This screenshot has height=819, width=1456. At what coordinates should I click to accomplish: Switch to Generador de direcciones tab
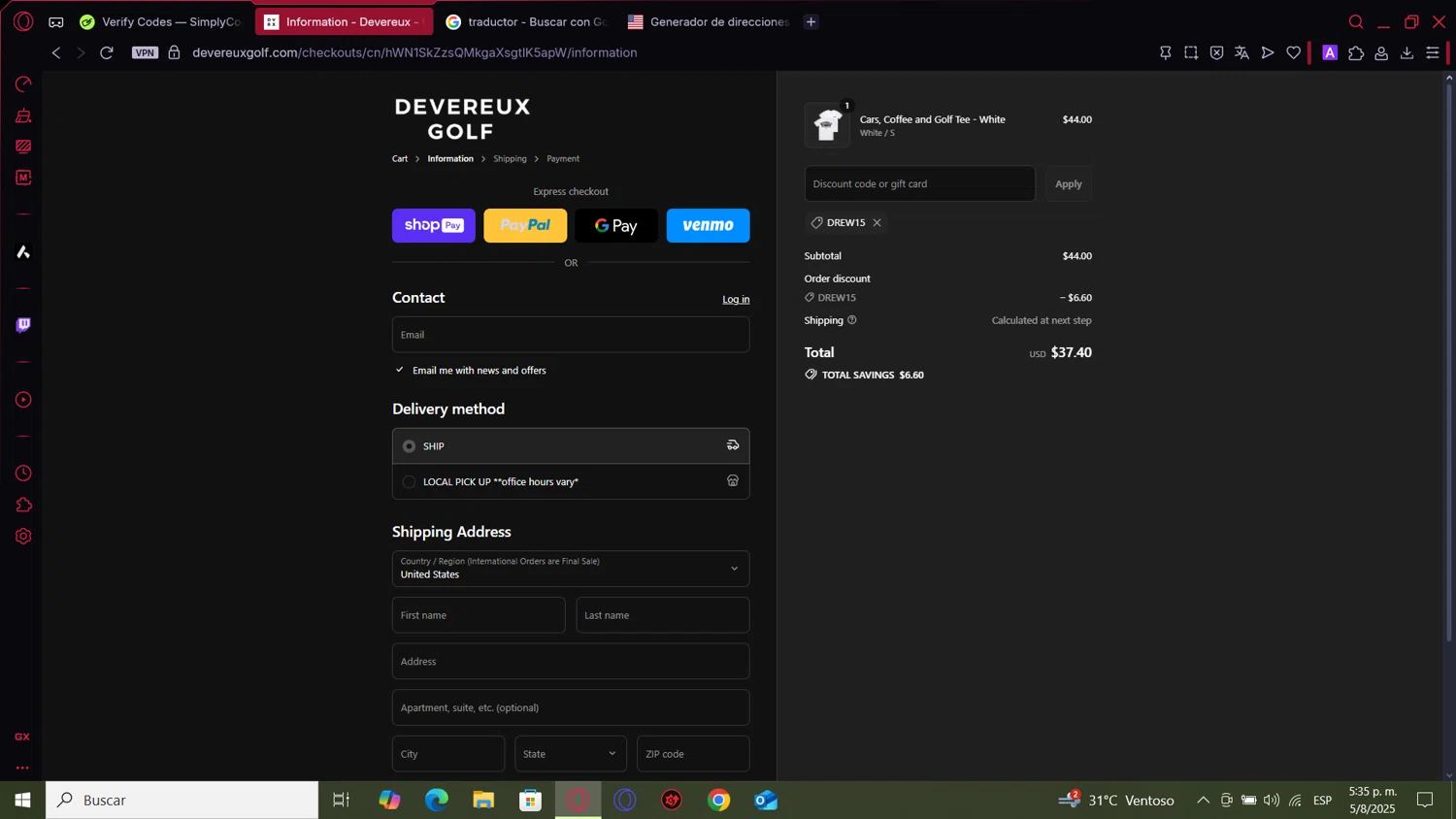tap(708, 21)
